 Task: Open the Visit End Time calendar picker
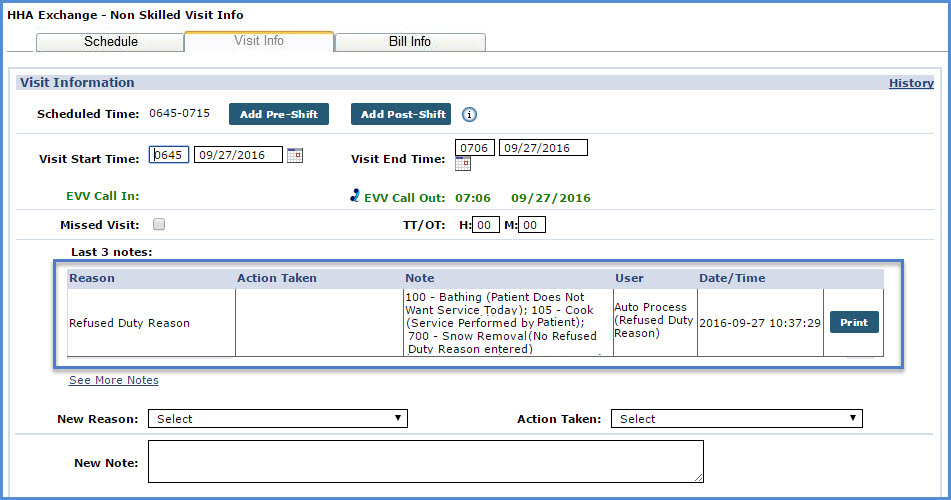[463, 164]
